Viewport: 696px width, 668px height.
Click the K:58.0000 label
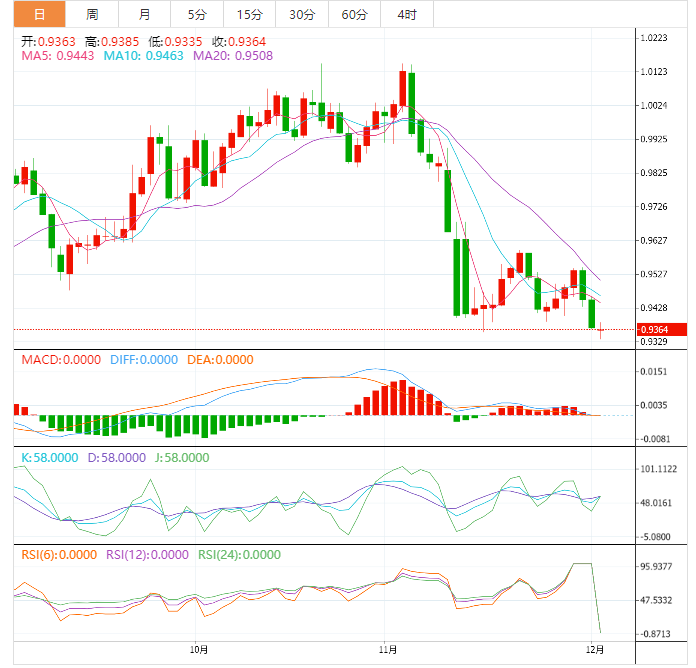tap(50, 458)
